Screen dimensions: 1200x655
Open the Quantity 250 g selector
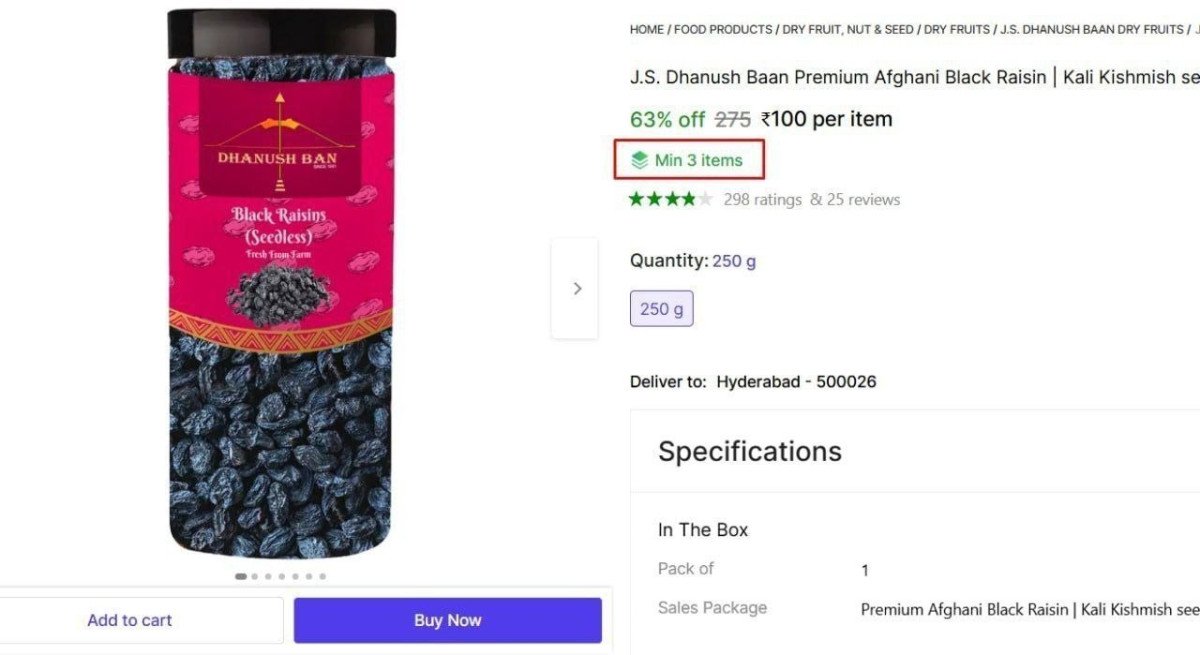[x=734, y=260]
